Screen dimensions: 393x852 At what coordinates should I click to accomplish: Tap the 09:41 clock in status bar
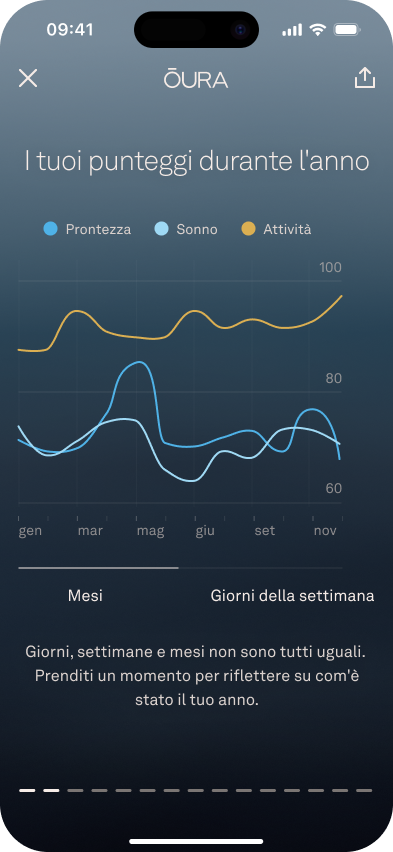[70, 29]
